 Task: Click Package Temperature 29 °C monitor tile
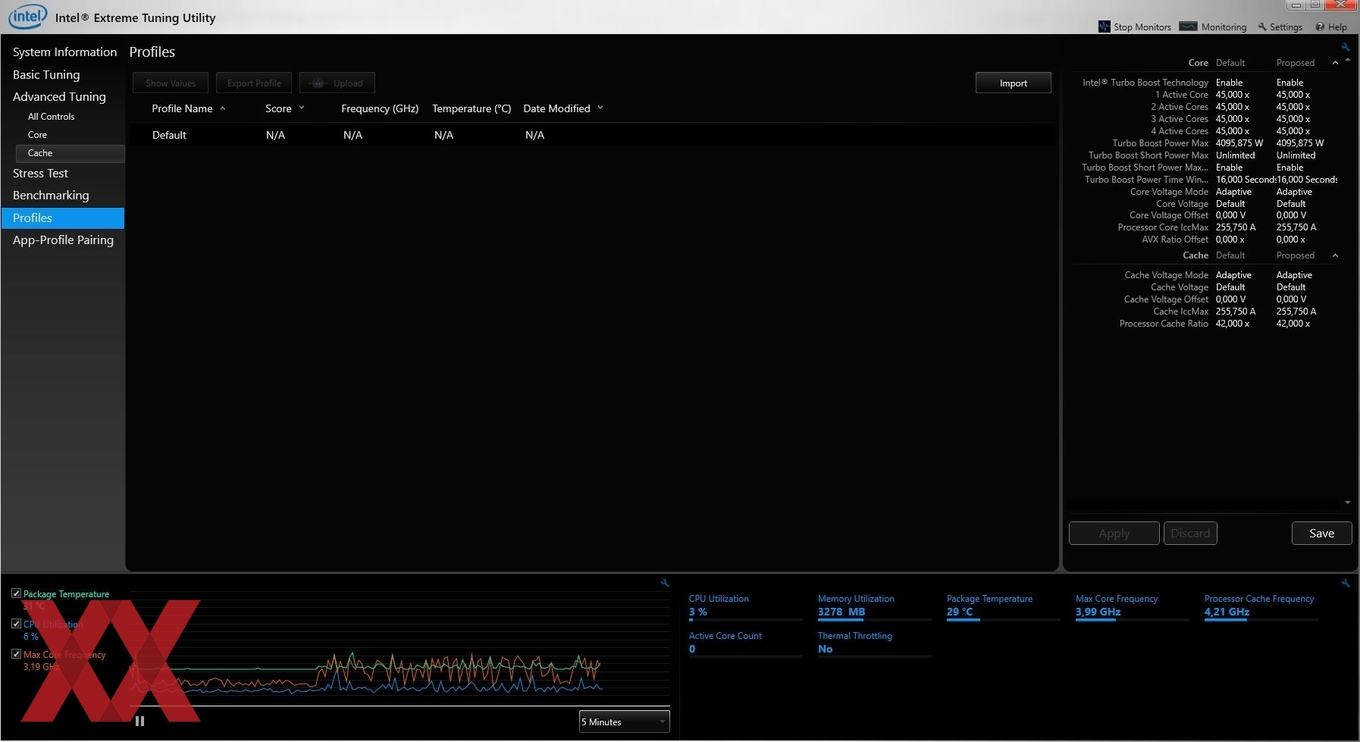(1003, 606)
